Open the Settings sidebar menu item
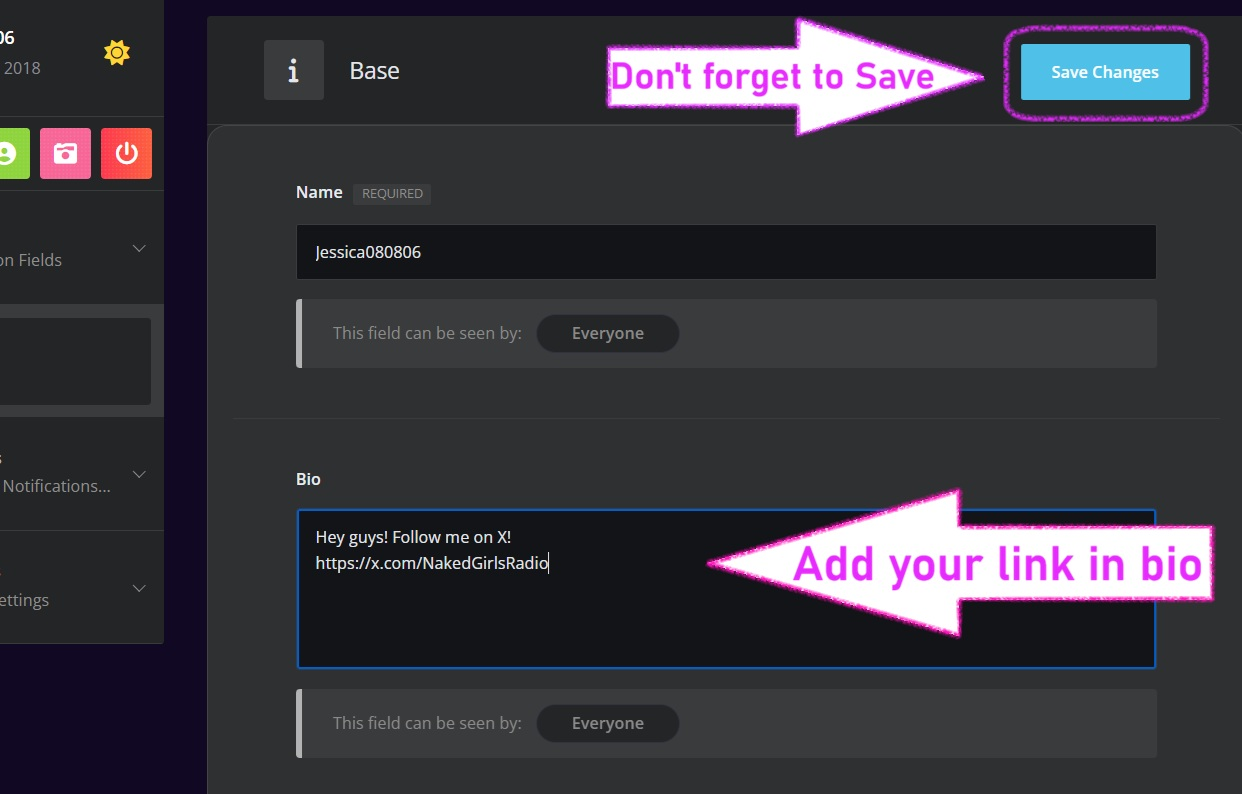This screenshot has width=1242, height=794. click(25, 600)
